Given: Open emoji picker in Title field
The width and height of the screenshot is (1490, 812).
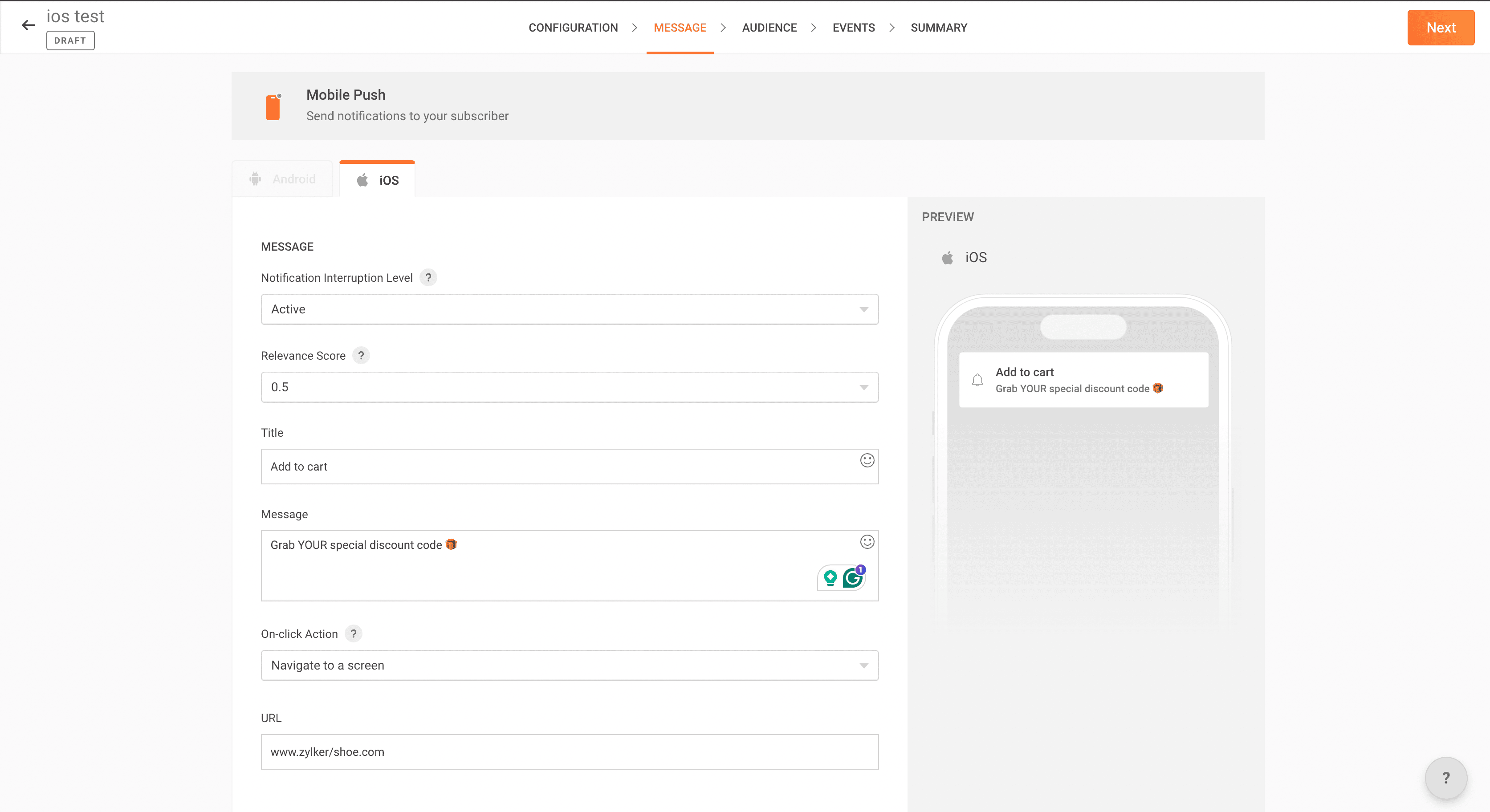Looking at the screenshot, I should [867, 460].
